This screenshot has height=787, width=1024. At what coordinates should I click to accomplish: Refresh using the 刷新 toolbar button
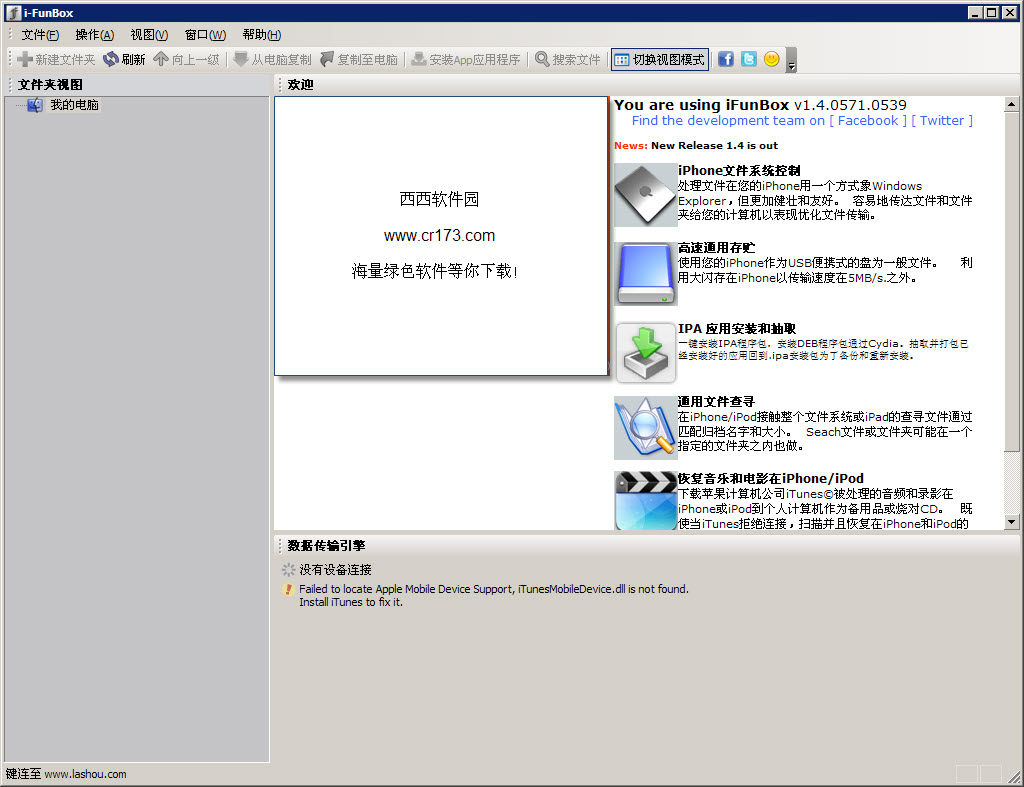pos(124,59)
